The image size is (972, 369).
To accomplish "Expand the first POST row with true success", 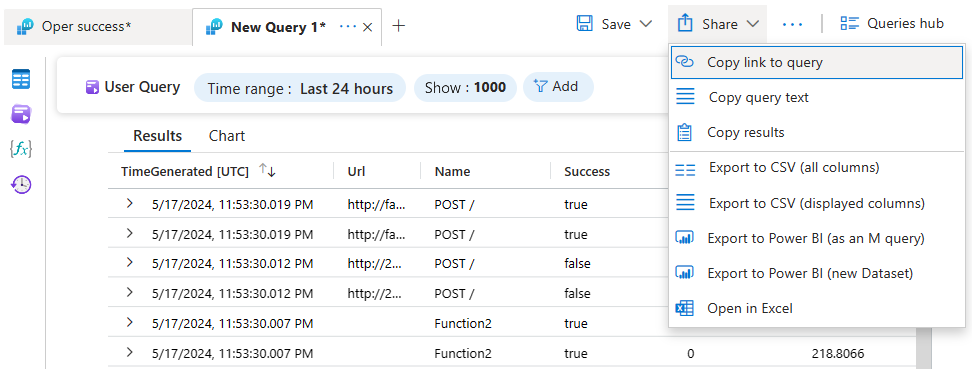I will [130, 203].
